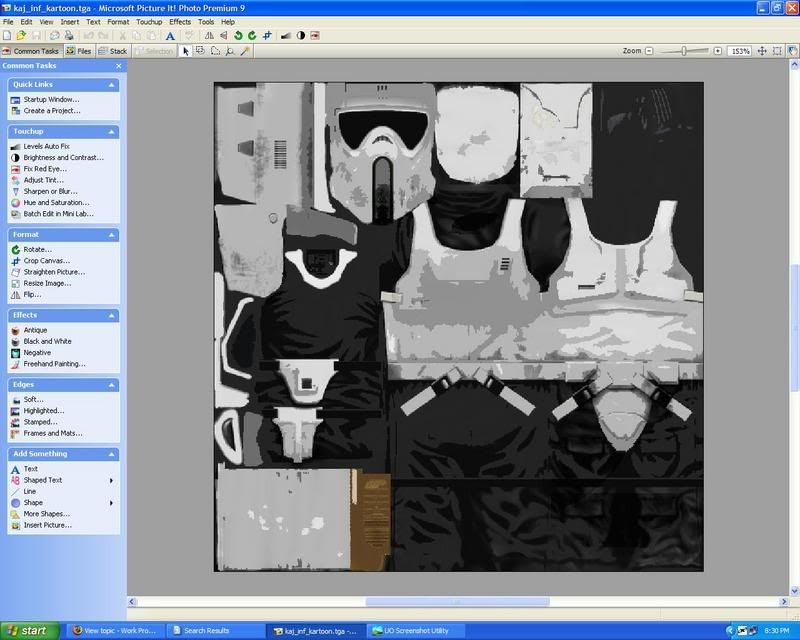Open the Tools menu
The image size is (800, 640).
[x=206, y=22]
